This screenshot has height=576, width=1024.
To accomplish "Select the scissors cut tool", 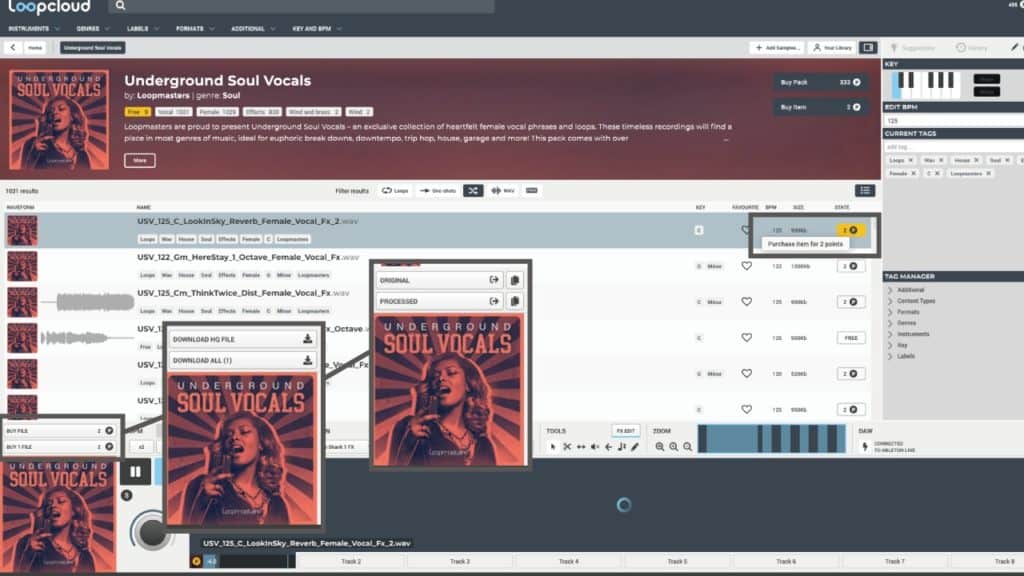I will [x=566, y=447].
